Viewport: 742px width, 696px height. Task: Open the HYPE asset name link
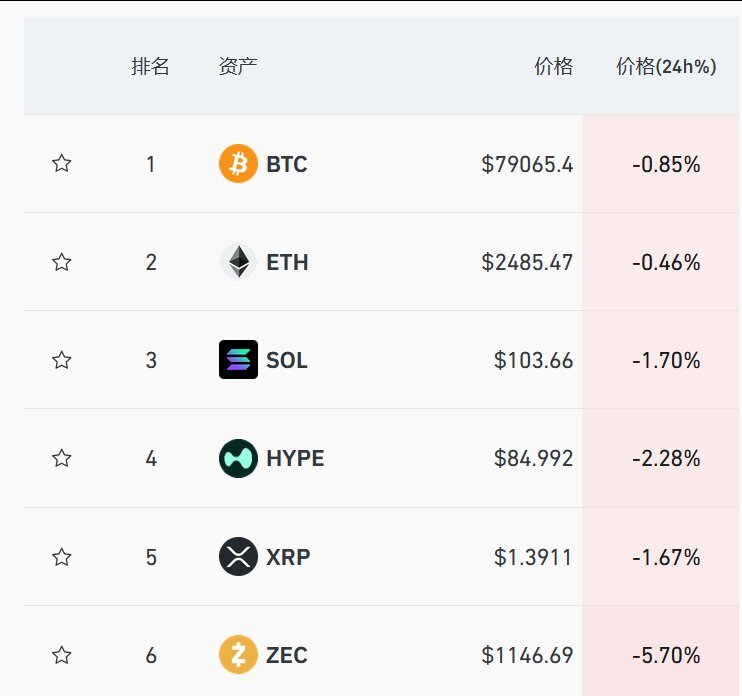pyautogui.click(x=295, y=458)
